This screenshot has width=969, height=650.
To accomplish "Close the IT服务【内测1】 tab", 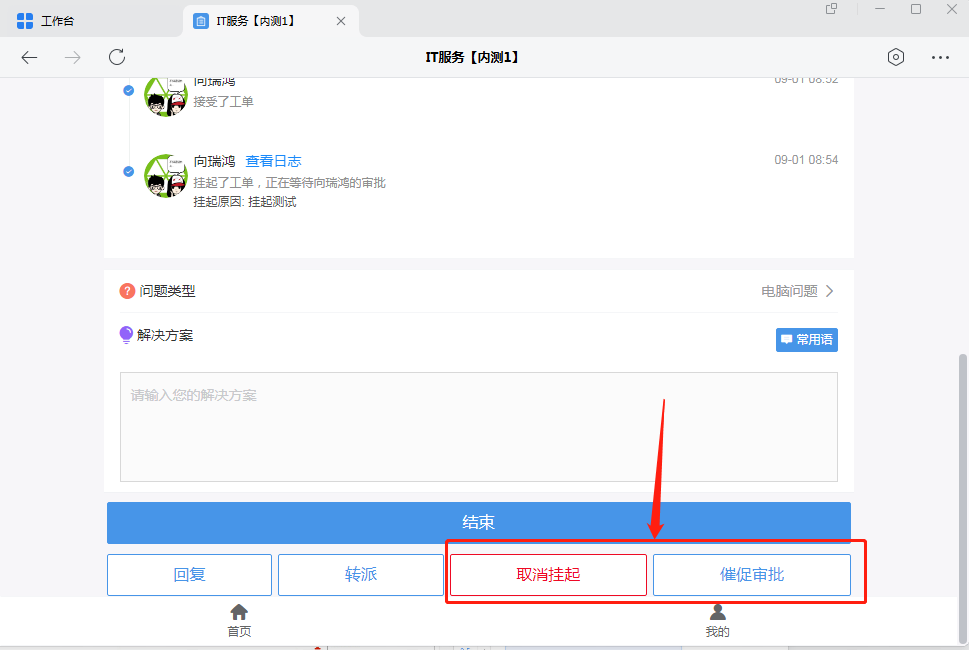I will [341, 21].
